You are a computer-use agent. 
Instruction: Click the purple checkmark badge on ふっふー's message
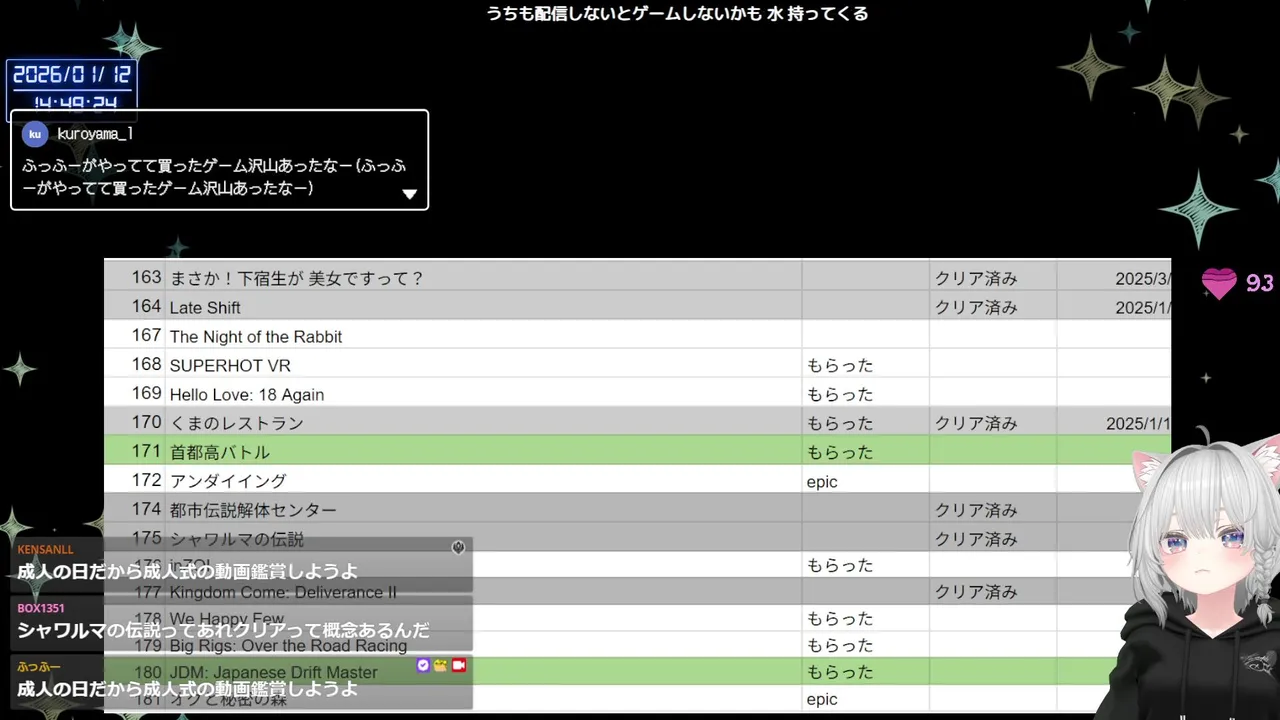[423, 665]
